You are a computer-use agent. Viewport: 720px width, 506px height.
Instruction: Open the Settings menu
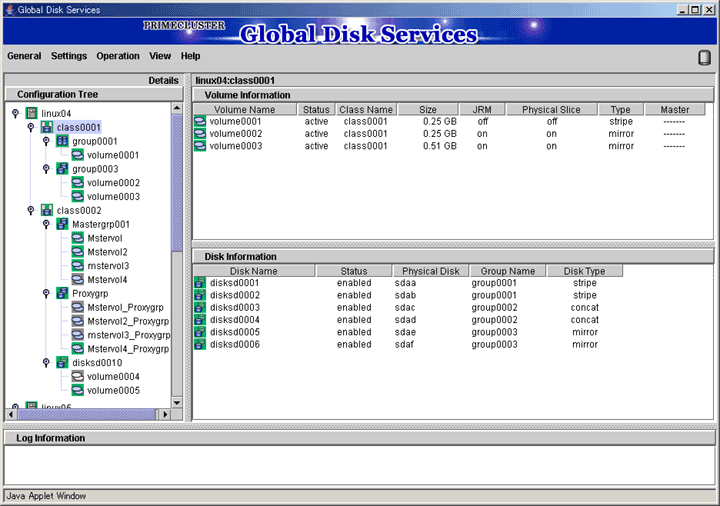(69, 56)
